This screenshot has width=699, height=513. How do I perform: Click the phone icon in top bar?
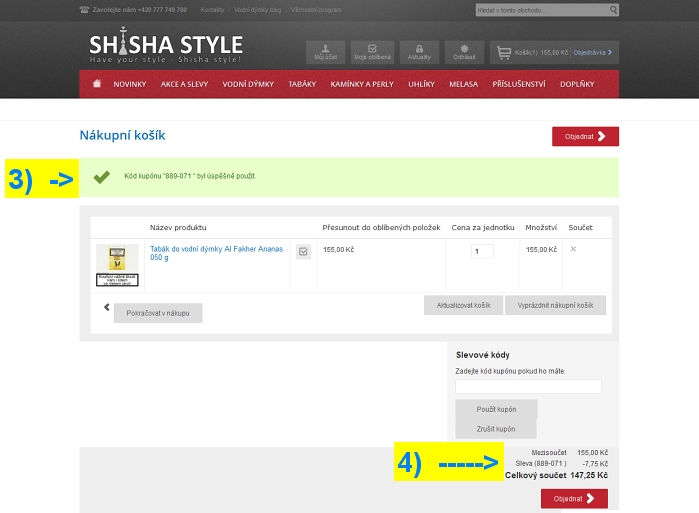coord(84,10)
